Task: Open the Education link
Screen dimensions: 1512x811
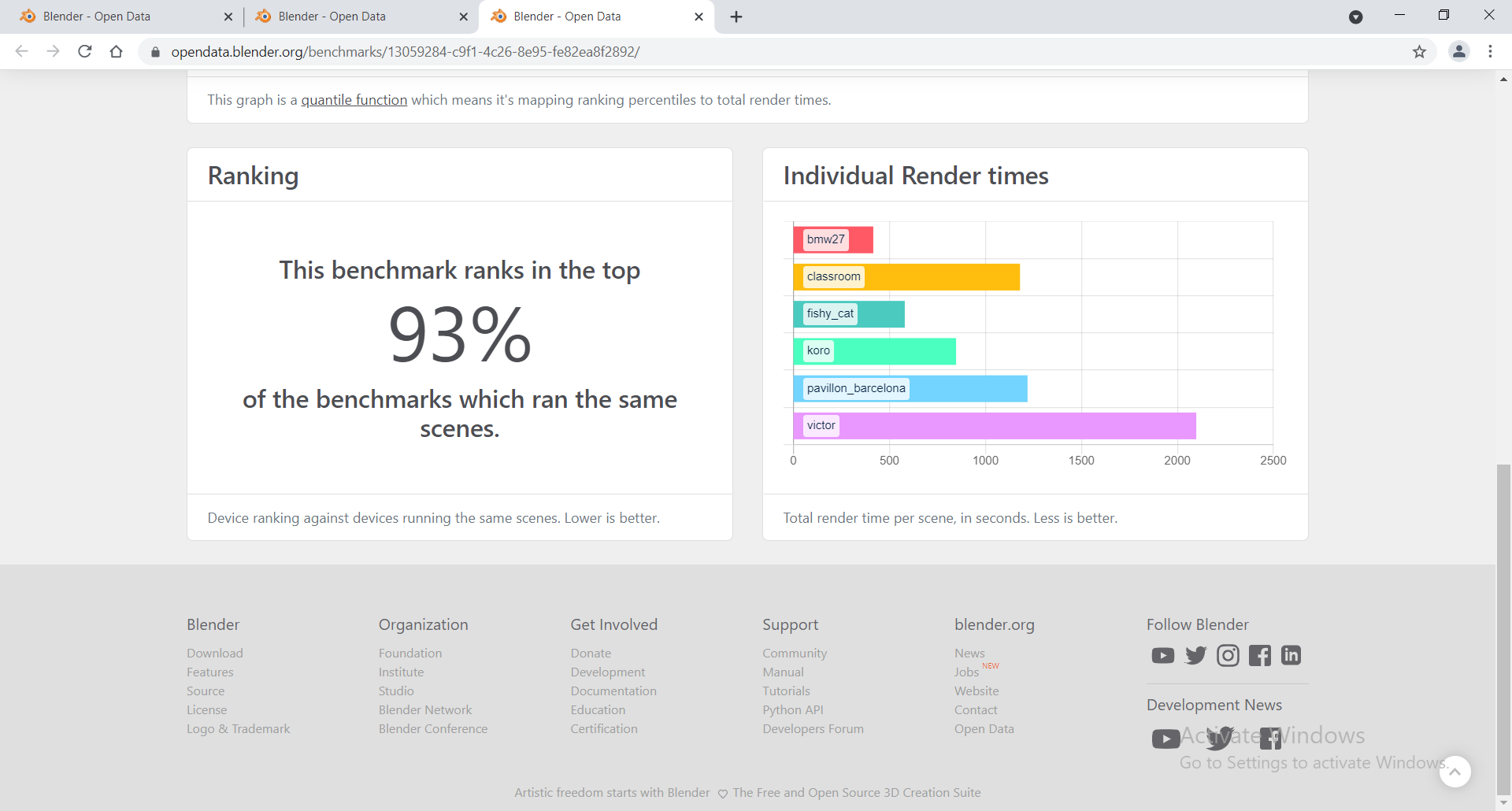Action: point(598,710)
